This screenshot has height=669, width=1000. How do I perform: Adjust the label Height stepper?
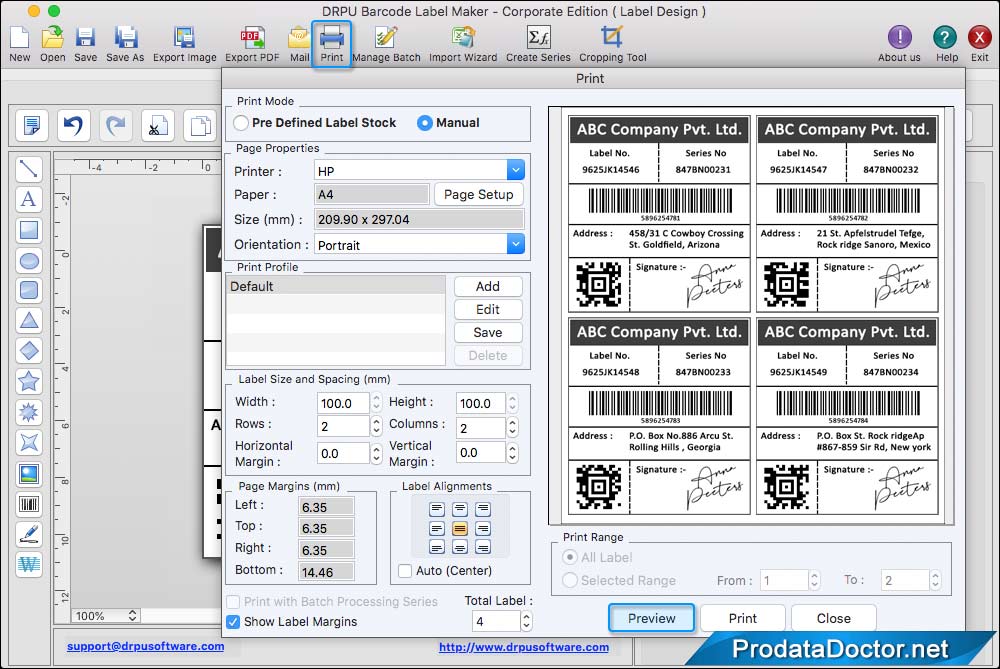(512, 402)
